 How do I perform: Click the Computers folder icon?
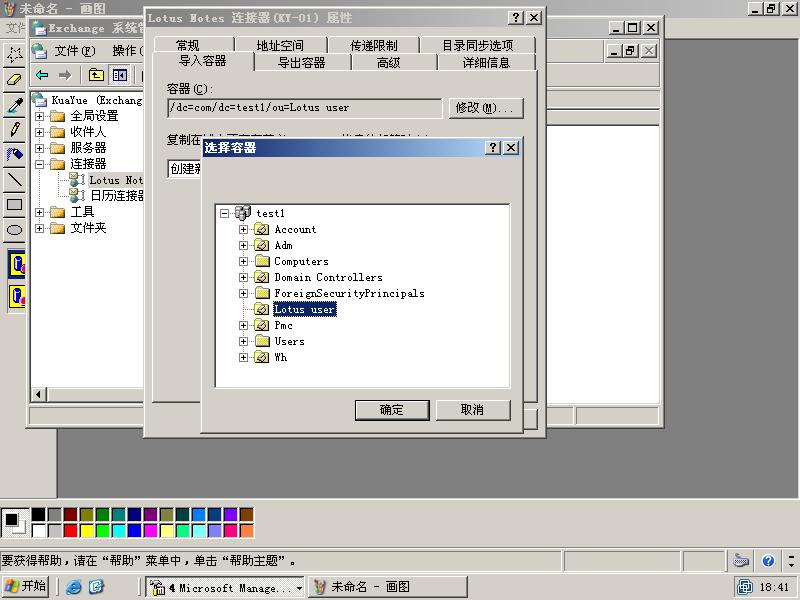pos(262,261)
